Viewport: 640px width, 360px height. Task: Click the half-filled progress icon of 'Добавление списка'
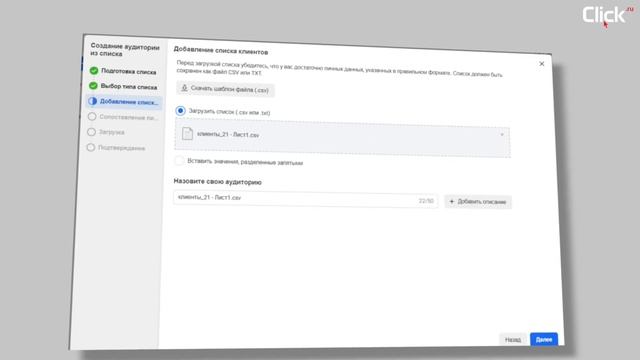tap(93, 101)
